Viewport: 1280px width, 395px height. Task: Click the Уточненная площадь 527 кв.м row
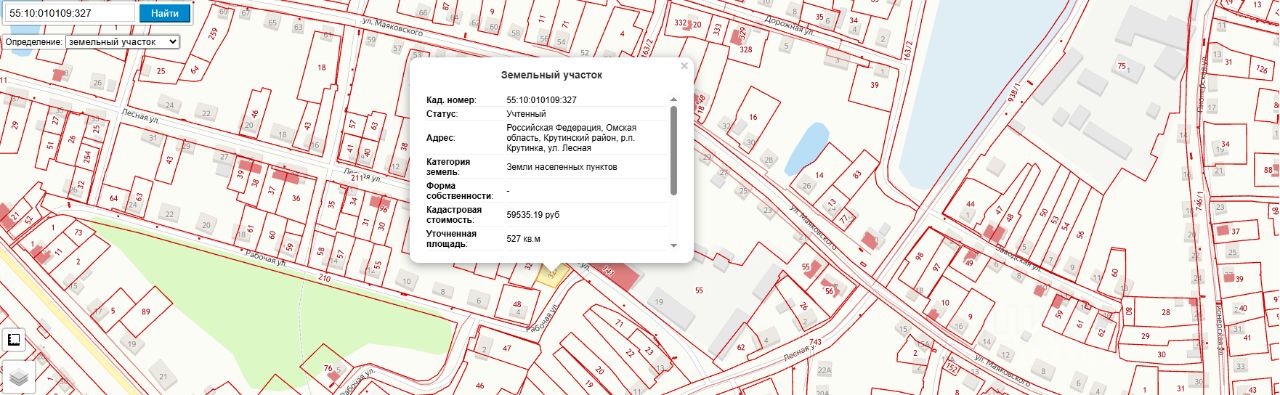pyautogui.click(x=540, y=239)
